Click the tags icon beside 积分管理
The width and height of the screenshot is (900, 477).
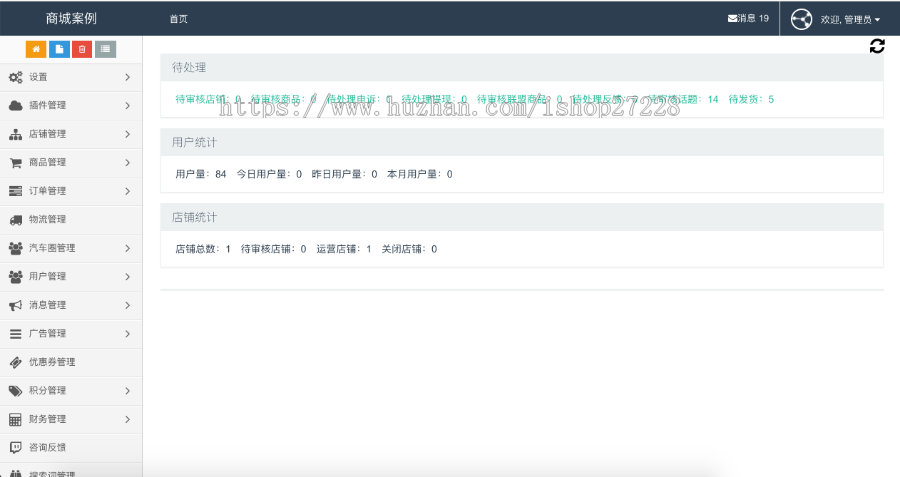[x=15, y=391]
